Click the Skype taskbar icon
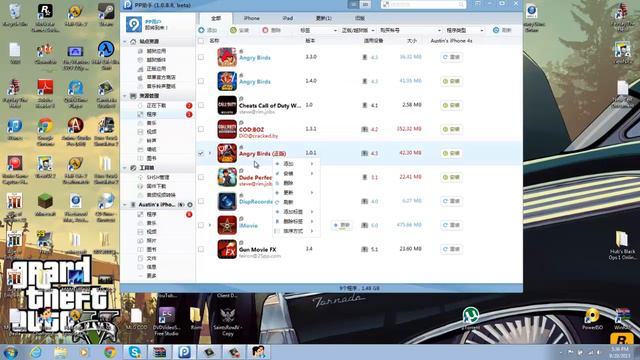This screenshot has width=640, height=360. [x=135, y=352]
